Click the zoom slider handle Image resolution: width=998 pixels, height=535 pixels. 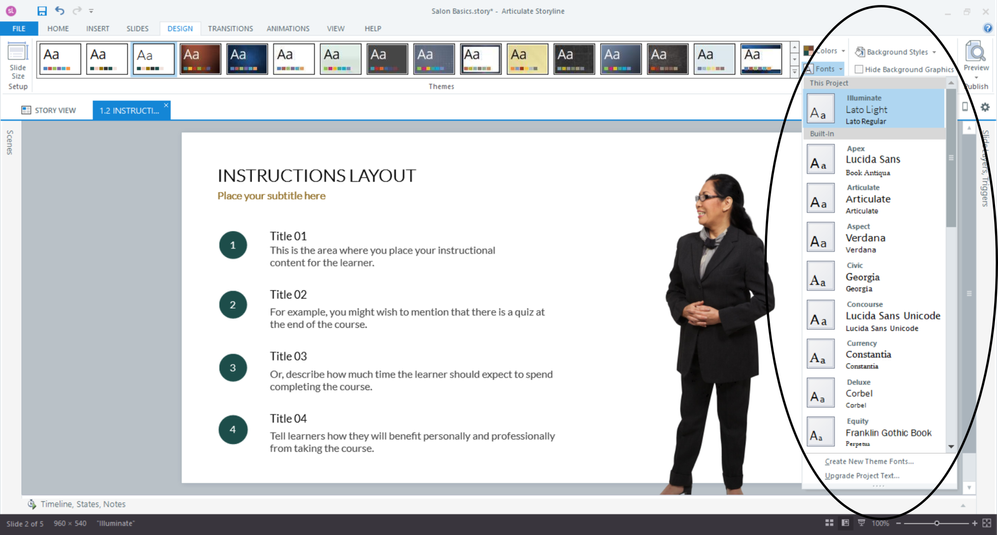pos(937,523)
